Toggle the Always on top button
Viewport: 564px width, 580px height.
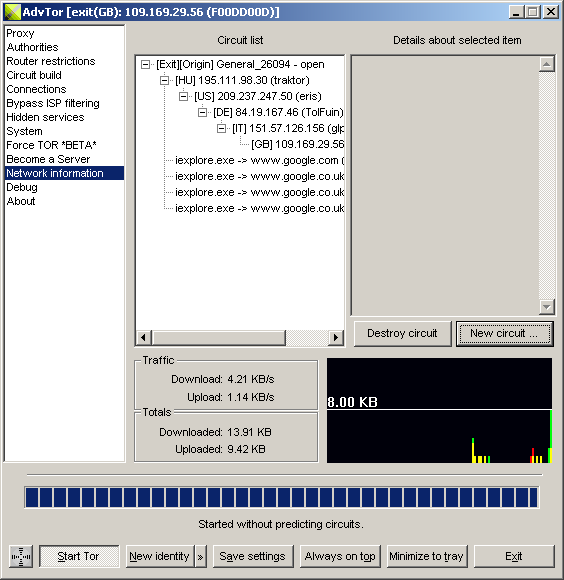(340, 556)
